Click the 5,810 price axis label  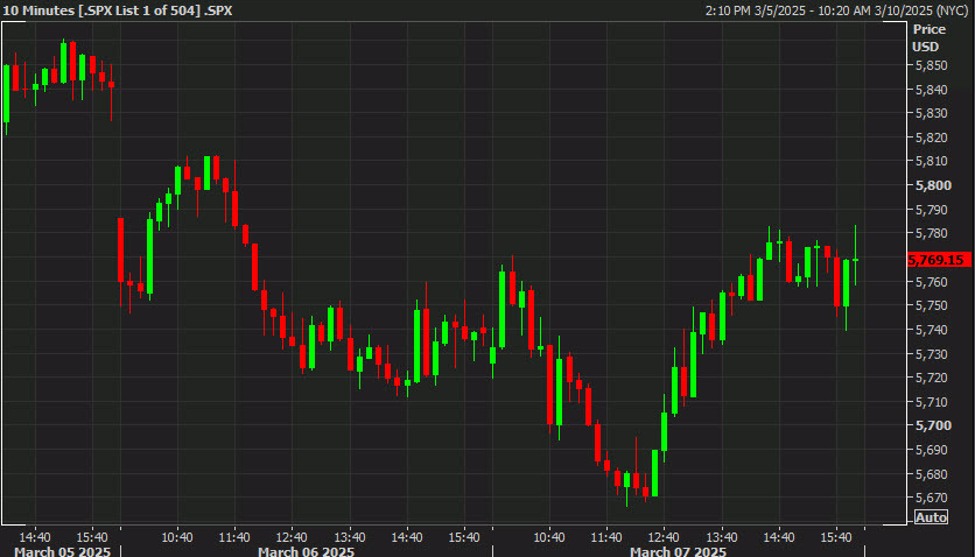(931, 161)
